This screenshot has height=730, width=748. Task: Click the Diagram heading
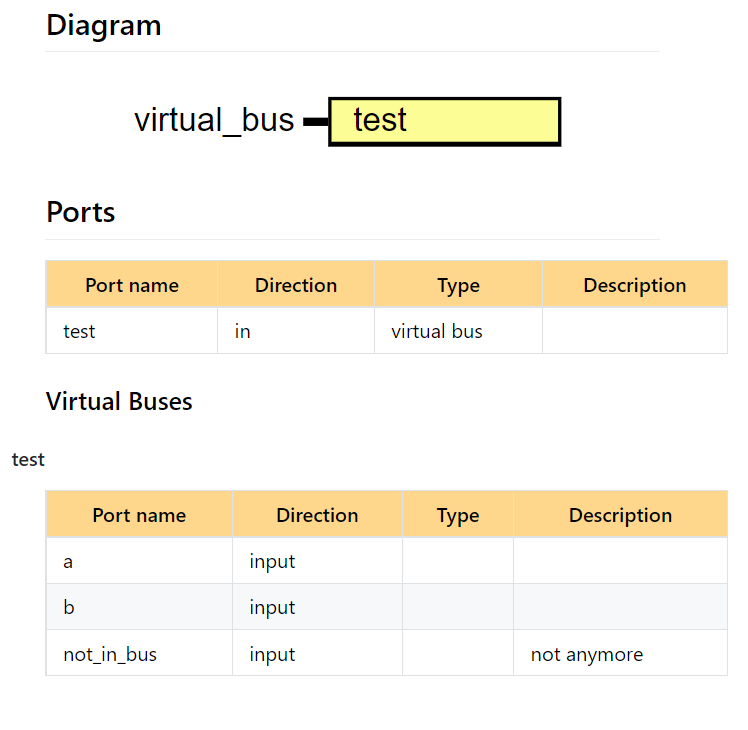pyautogui.click(x=104, y=25)
